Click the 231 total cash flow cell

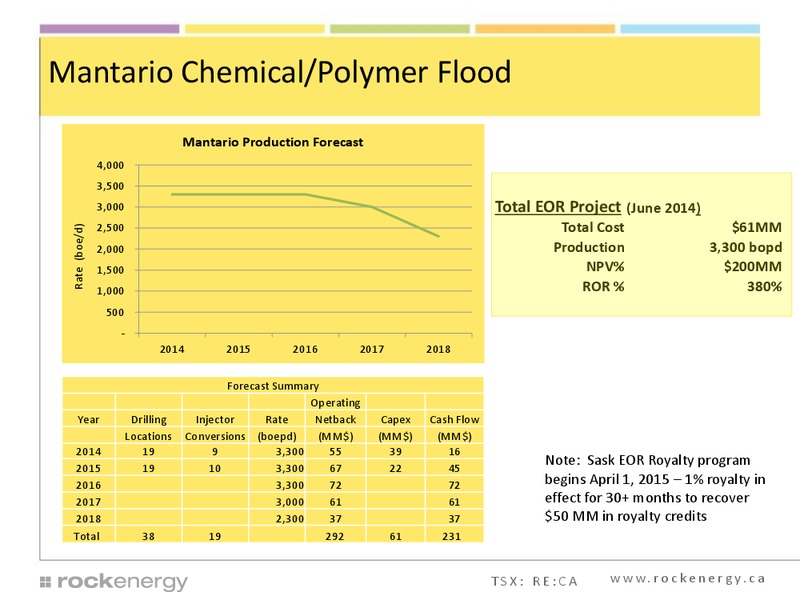452,536
